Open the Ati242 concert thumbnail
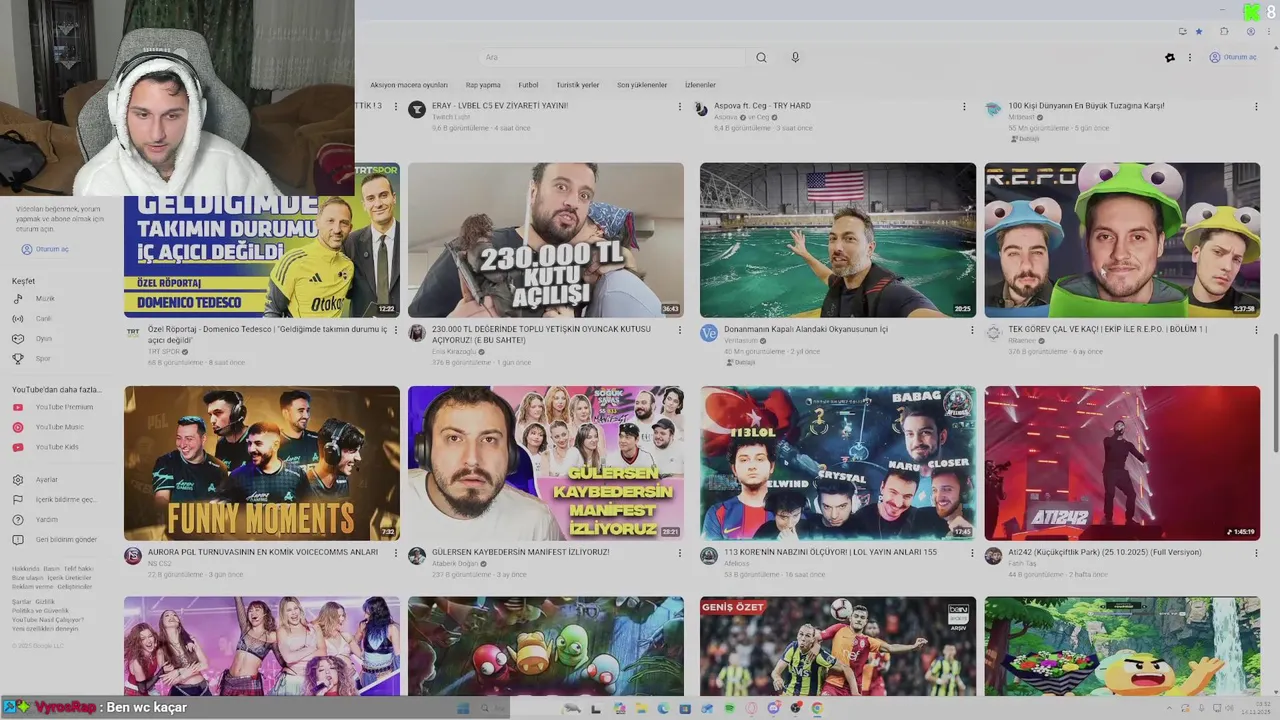Viewport: 1280px width, 720px height. [x=1122, y=463]
